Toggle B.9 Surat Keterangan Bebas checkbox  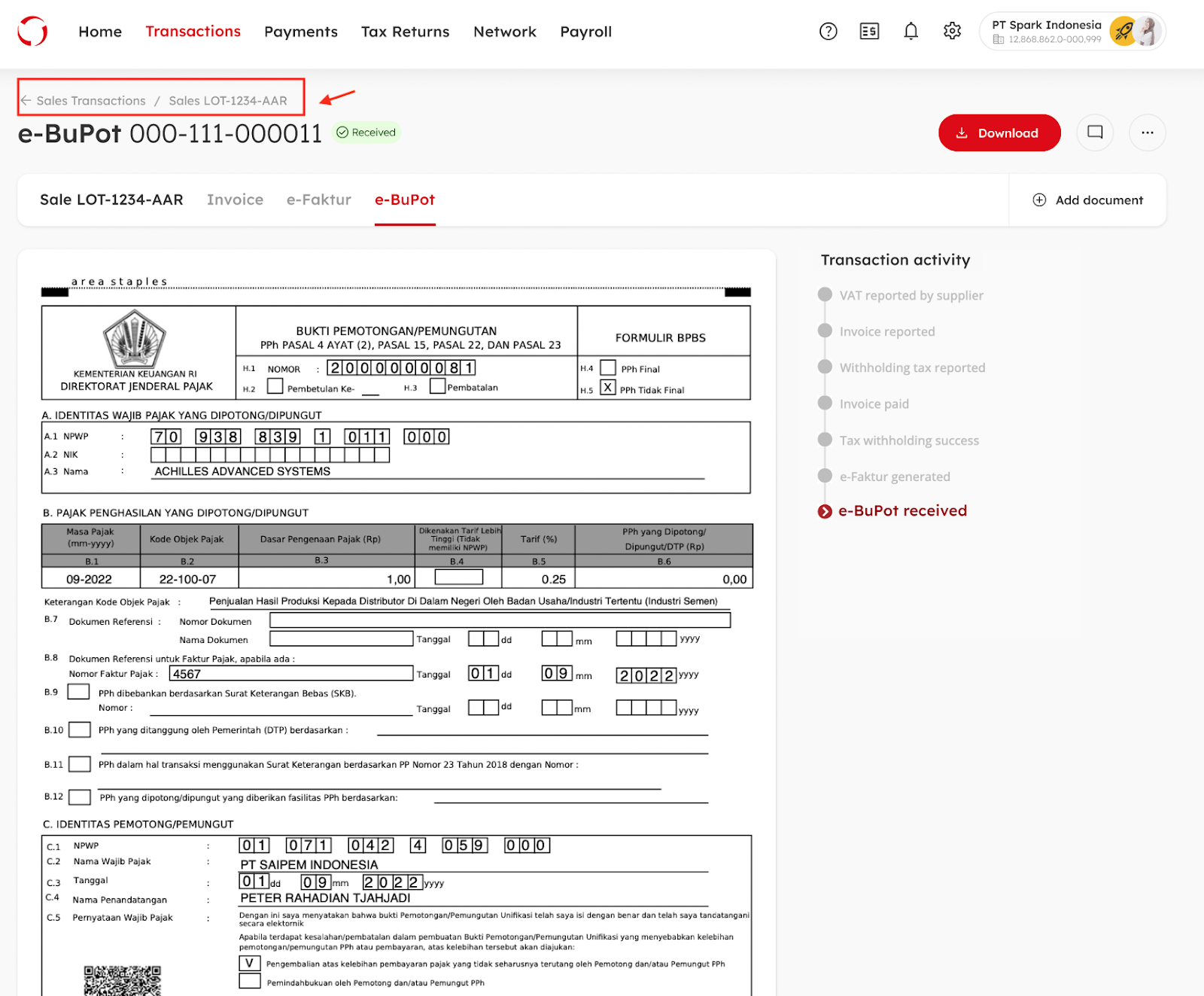pos(78,692)
